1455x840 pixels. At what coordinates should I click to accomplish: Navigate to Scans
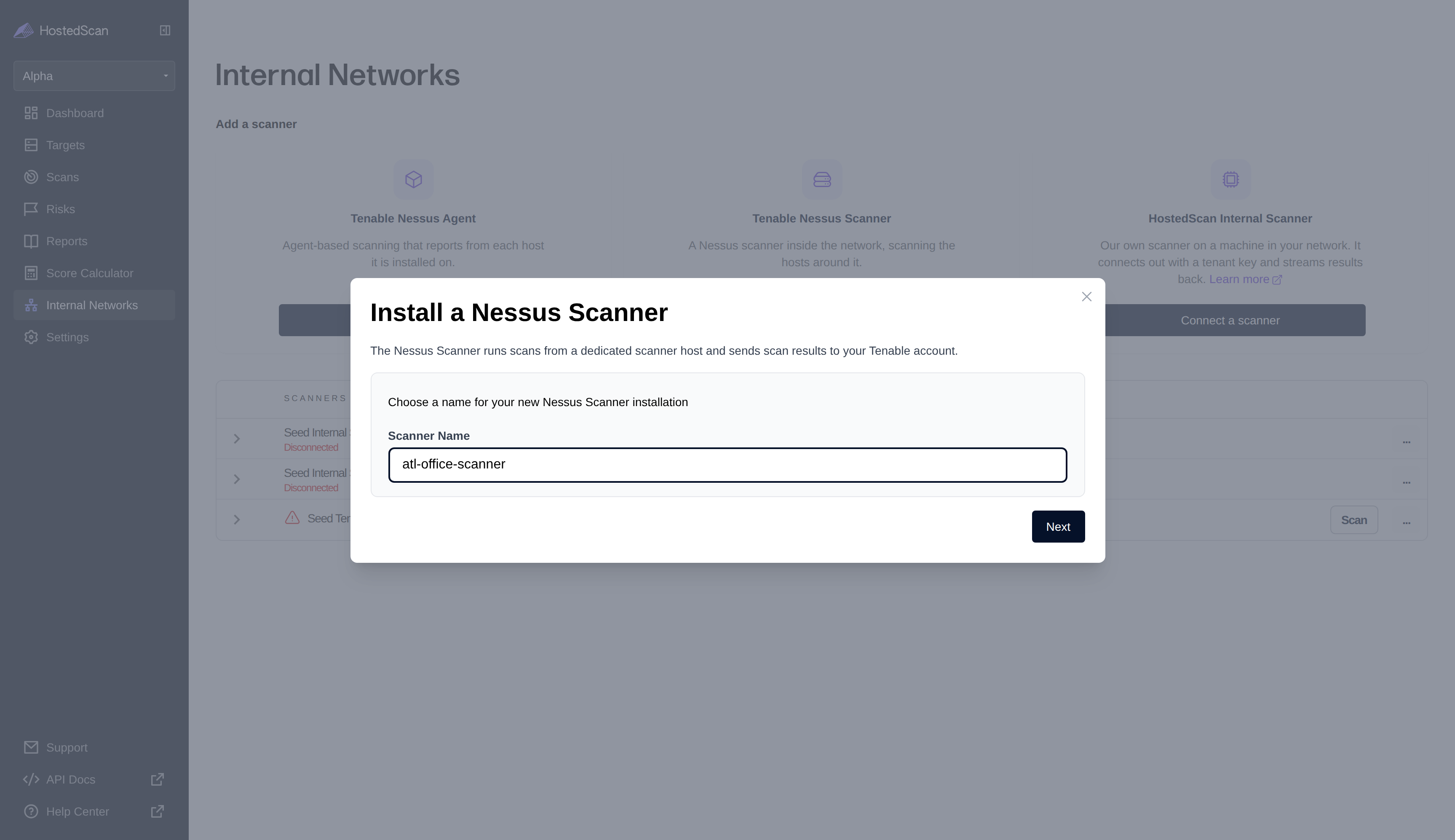pyautogui.click(x=94, y=177)
